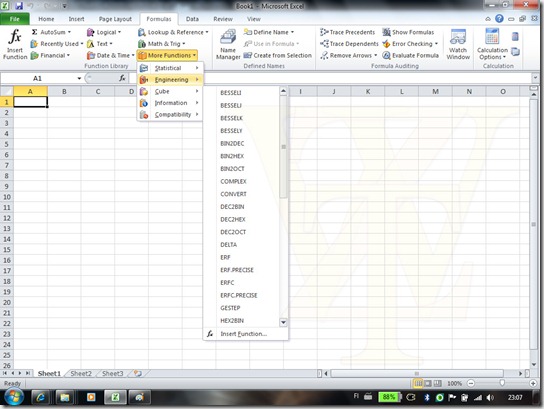Click the zoom slider handle
Viewport: 544px width, 409px height.
[x=502, y=383]
